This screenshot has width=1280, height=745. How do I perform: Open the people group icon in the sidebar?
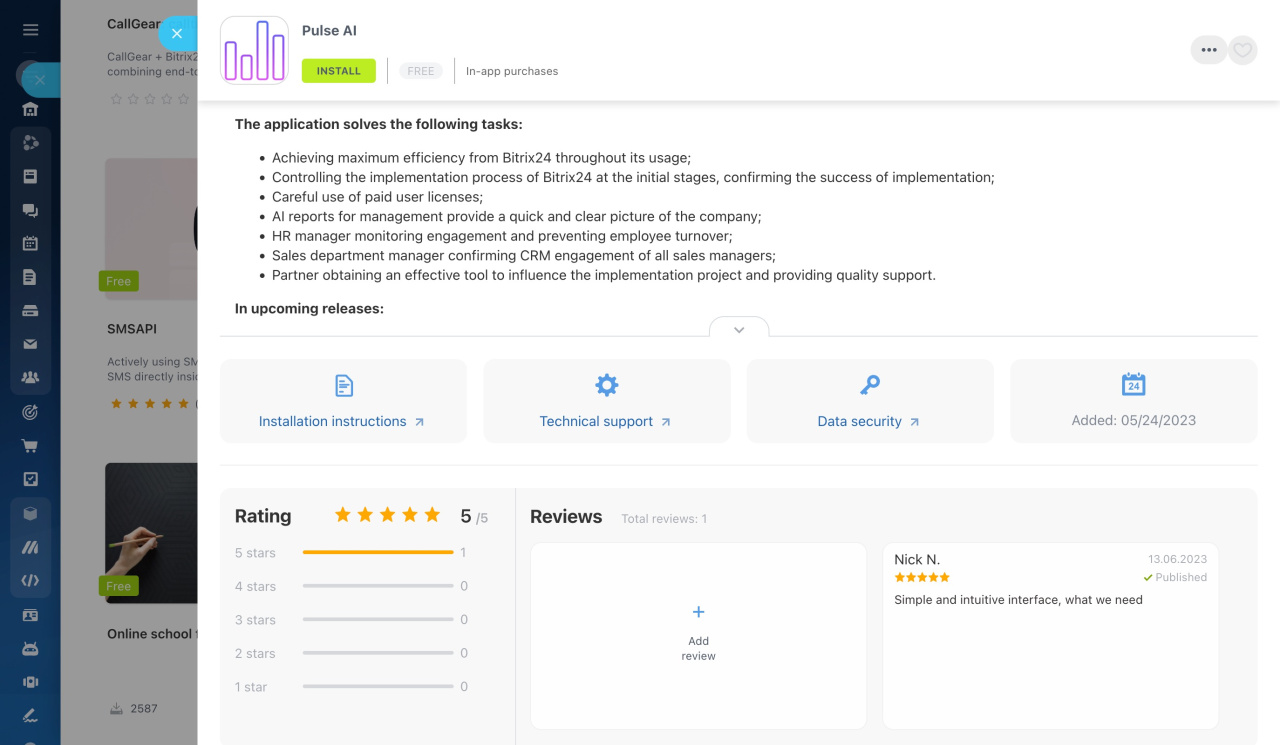[30, 378]
